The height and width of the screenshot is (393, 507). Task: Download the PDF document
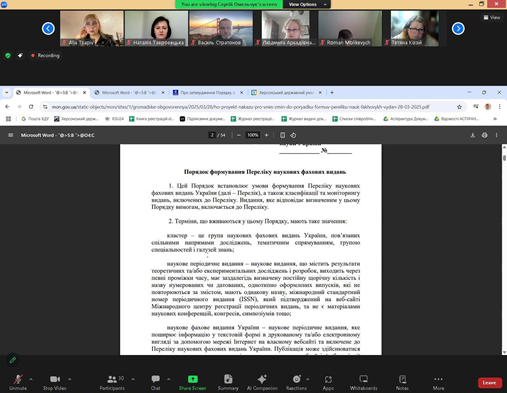tap(472, 135)
